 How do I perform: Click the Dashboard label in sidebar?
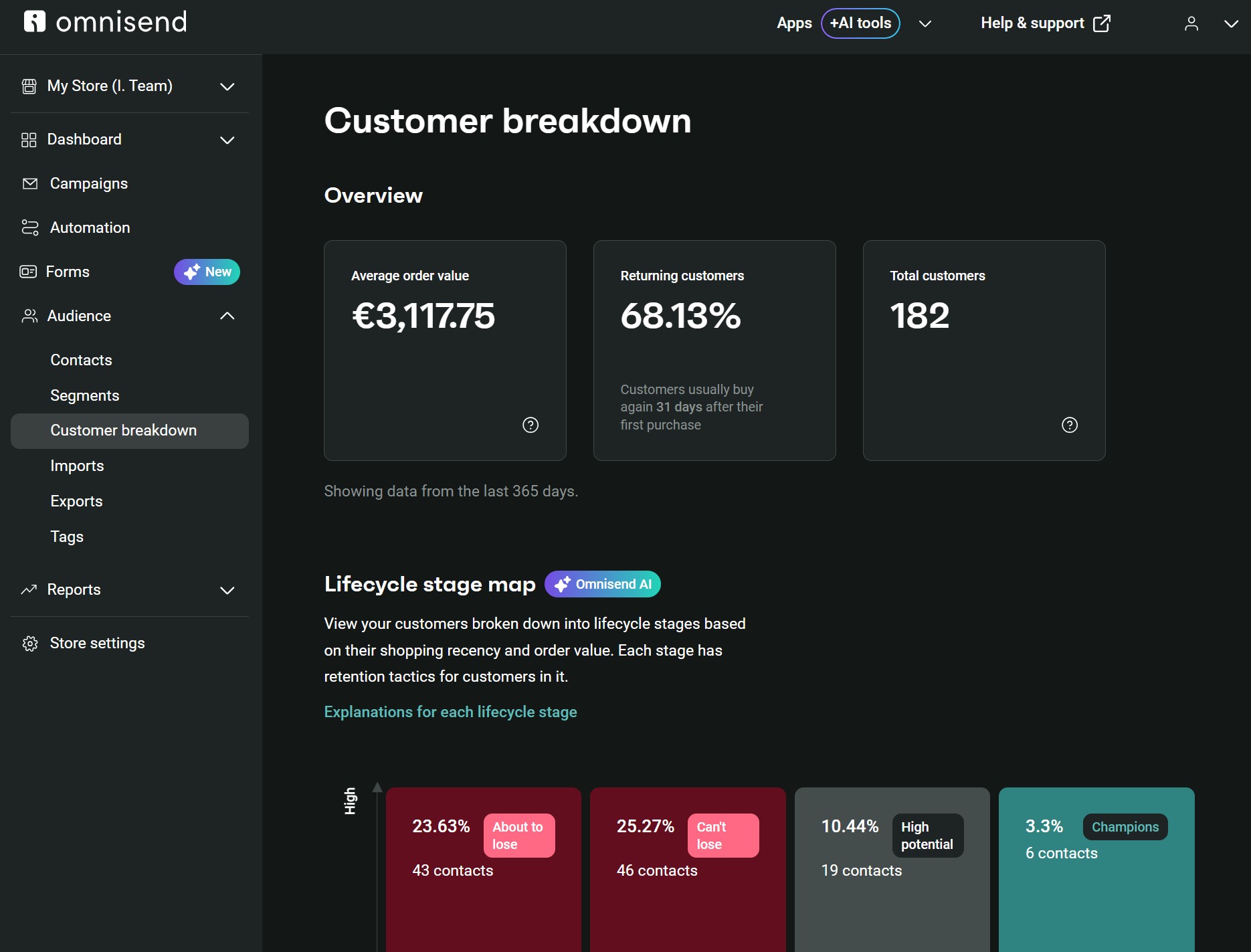click(x=84, y=140)
